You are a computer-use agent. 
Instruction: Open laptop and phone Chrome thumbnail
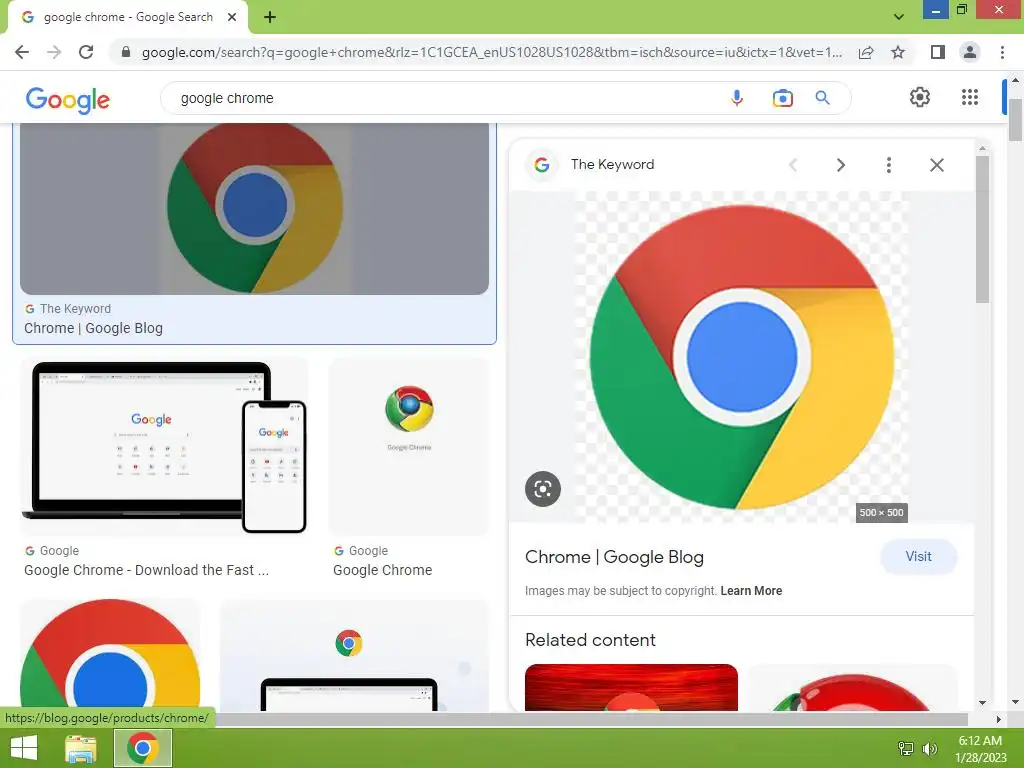[164, 447]
